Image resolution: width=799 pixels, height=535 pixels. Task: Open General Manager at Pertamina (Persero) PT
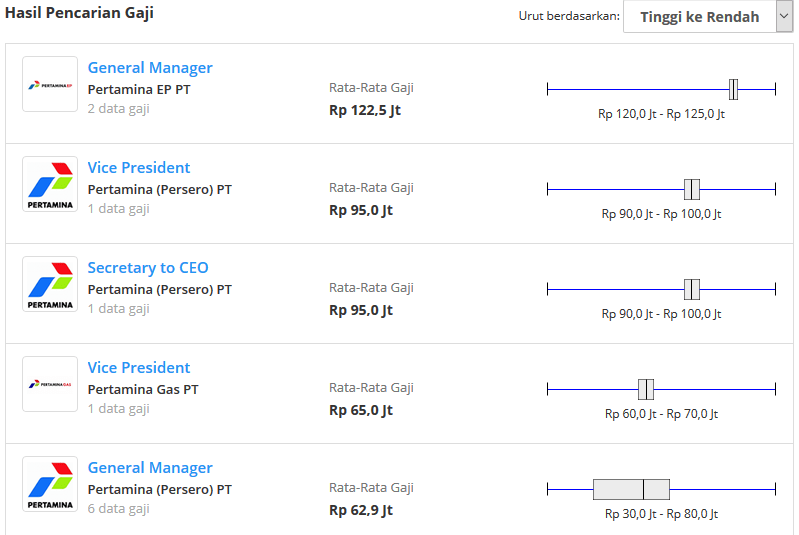[x=150, y=468]
